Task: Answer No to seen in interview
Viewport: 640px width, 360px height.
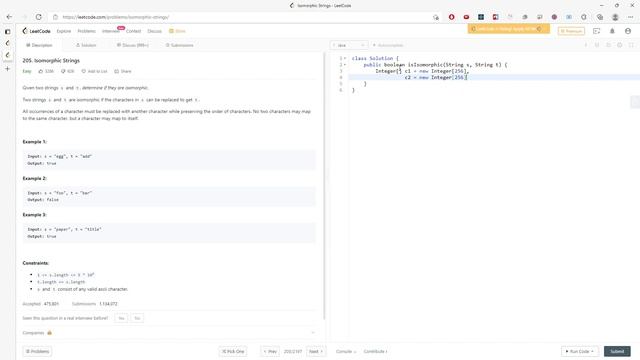Action: pyautogui.click(x=137, y=318)
